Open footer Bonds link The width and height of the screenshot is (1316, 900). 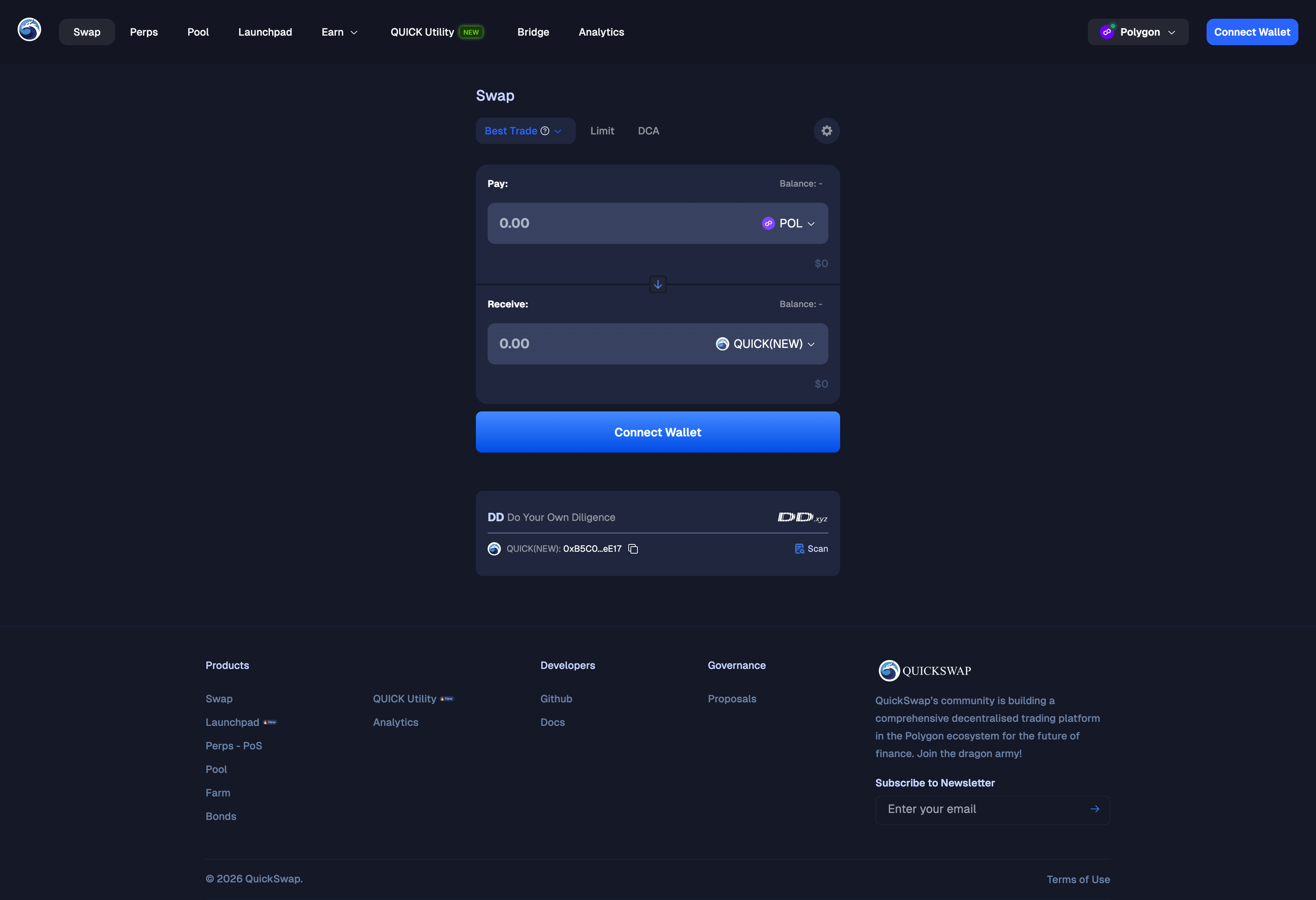[x=221, y=816]
